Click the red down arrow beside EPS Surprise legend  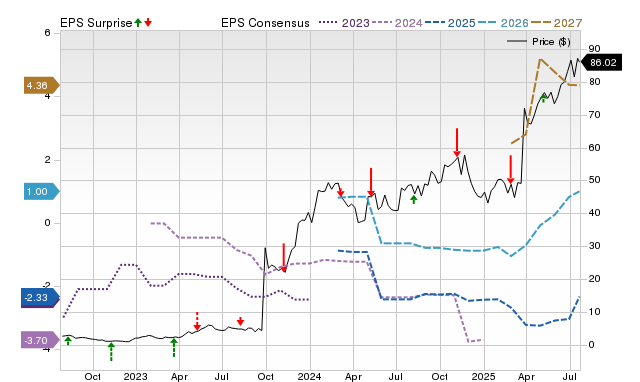pos(148,22)
